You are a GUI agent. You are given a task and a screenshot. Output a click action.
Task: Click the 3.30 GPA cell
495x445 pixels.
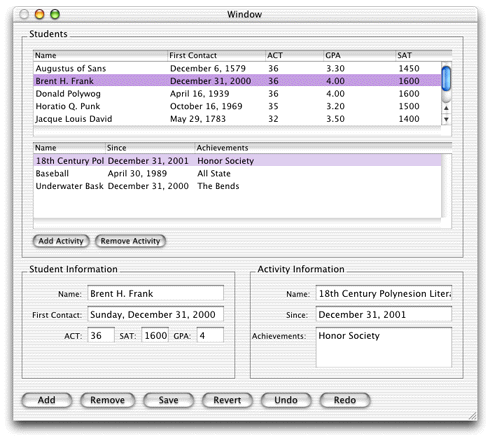[x=335, y=68]
